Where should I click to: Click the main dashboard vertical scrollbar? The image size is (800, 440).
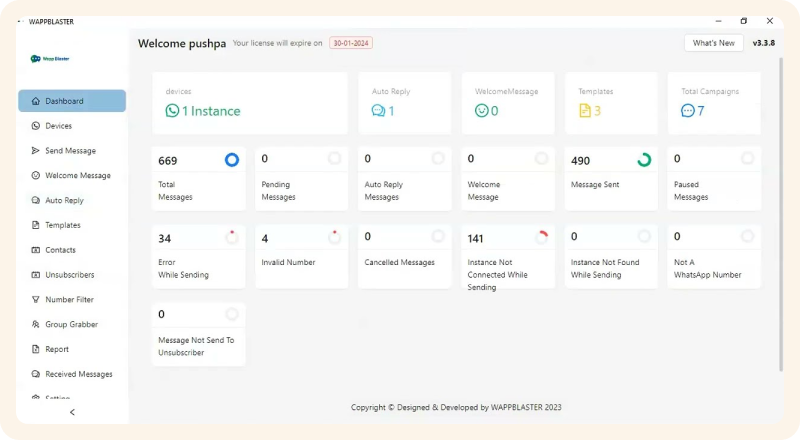(x=781, y=214)
